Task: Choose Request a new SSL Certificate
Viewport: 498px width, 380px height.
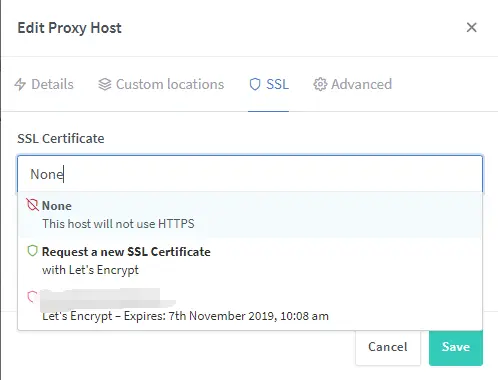Action: click(250, 260)
